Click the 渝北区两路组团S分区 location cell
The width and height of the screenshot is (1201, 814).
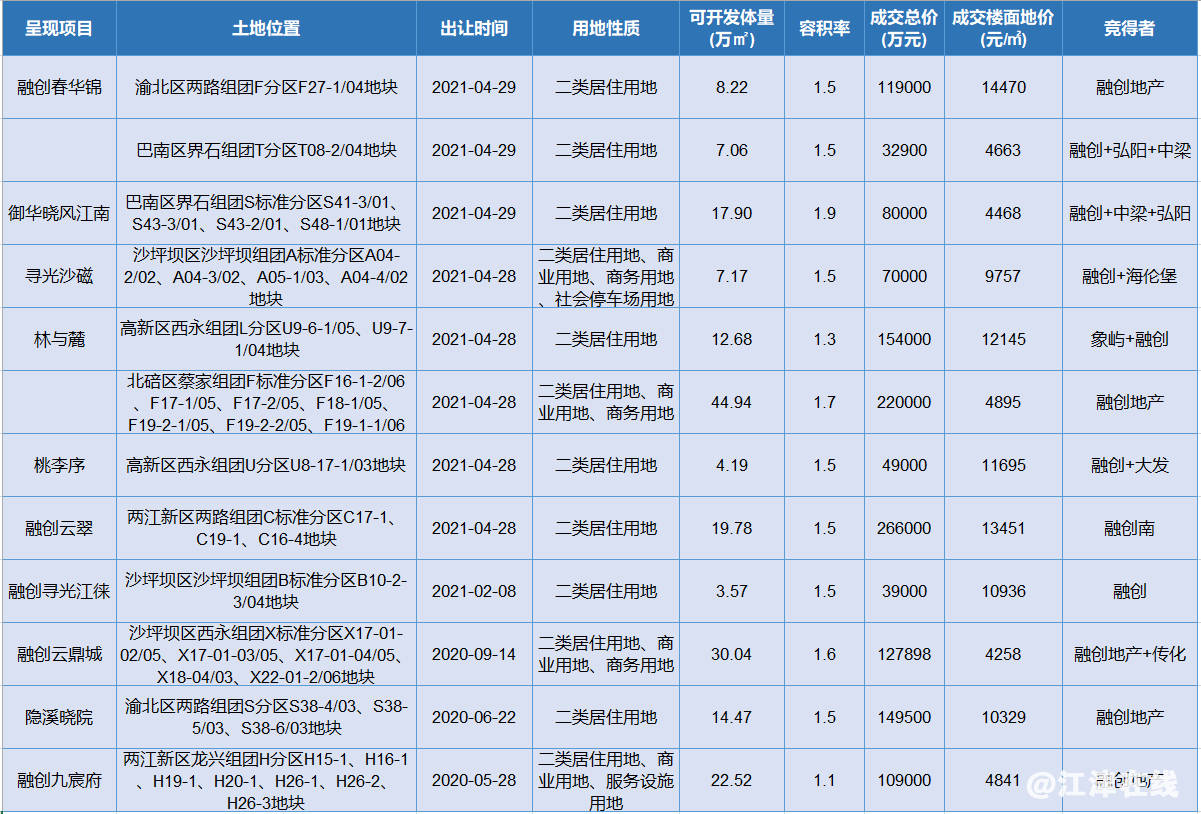pos(266,717)
